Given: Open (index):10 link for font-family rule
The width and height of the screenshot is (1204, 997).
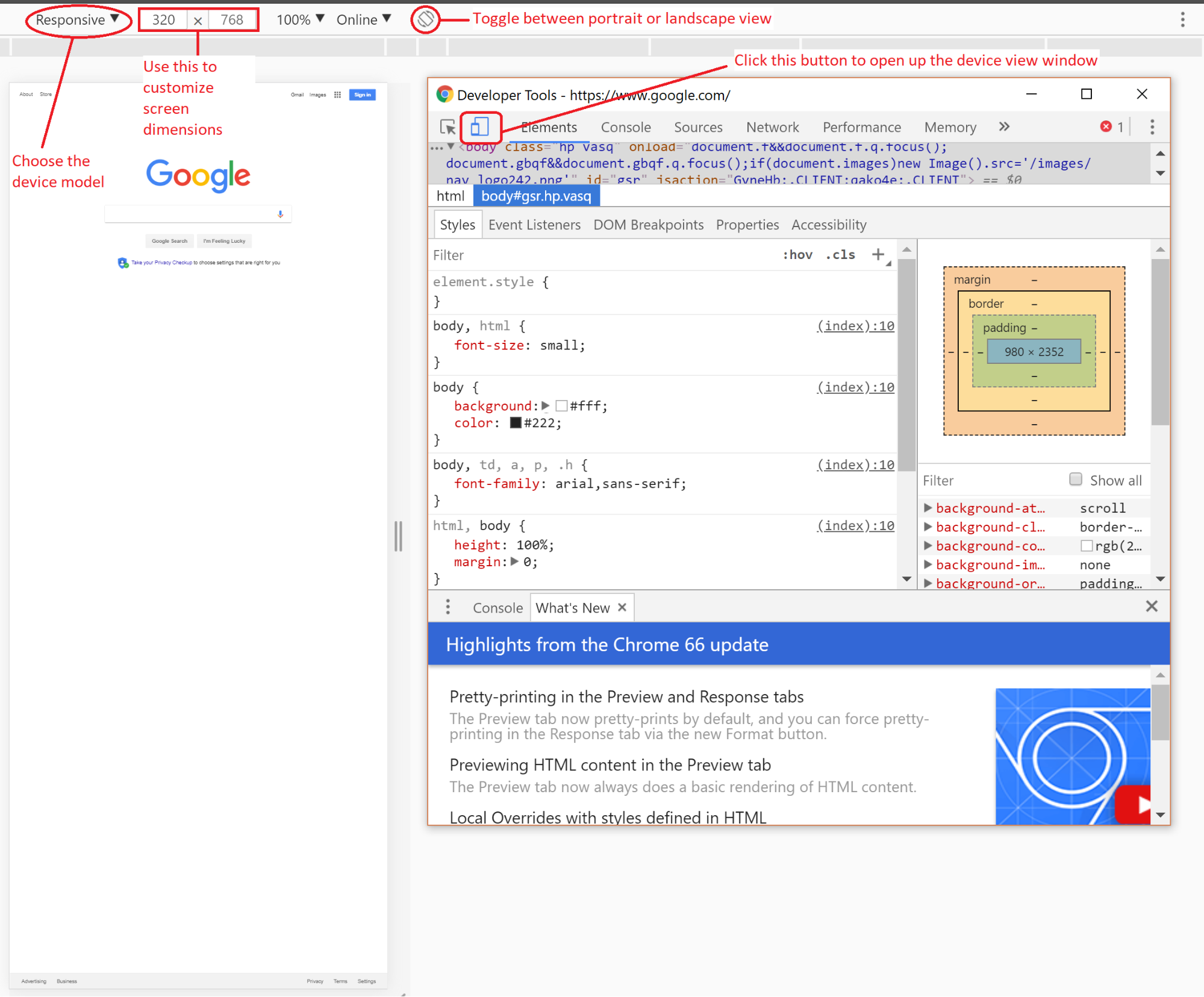Looking at the screenshot, I should click(855, 464).
